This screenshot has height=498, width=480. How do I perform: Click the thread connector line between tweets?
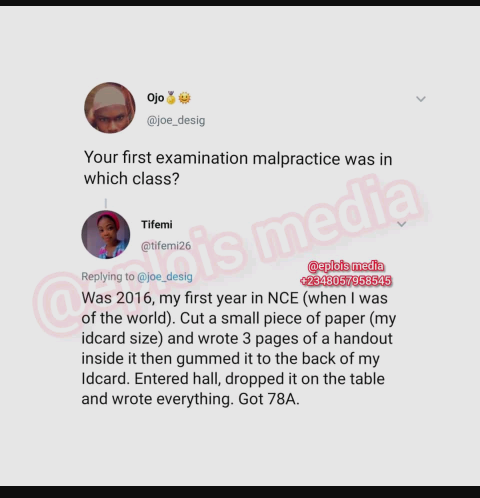click(106, 203)
